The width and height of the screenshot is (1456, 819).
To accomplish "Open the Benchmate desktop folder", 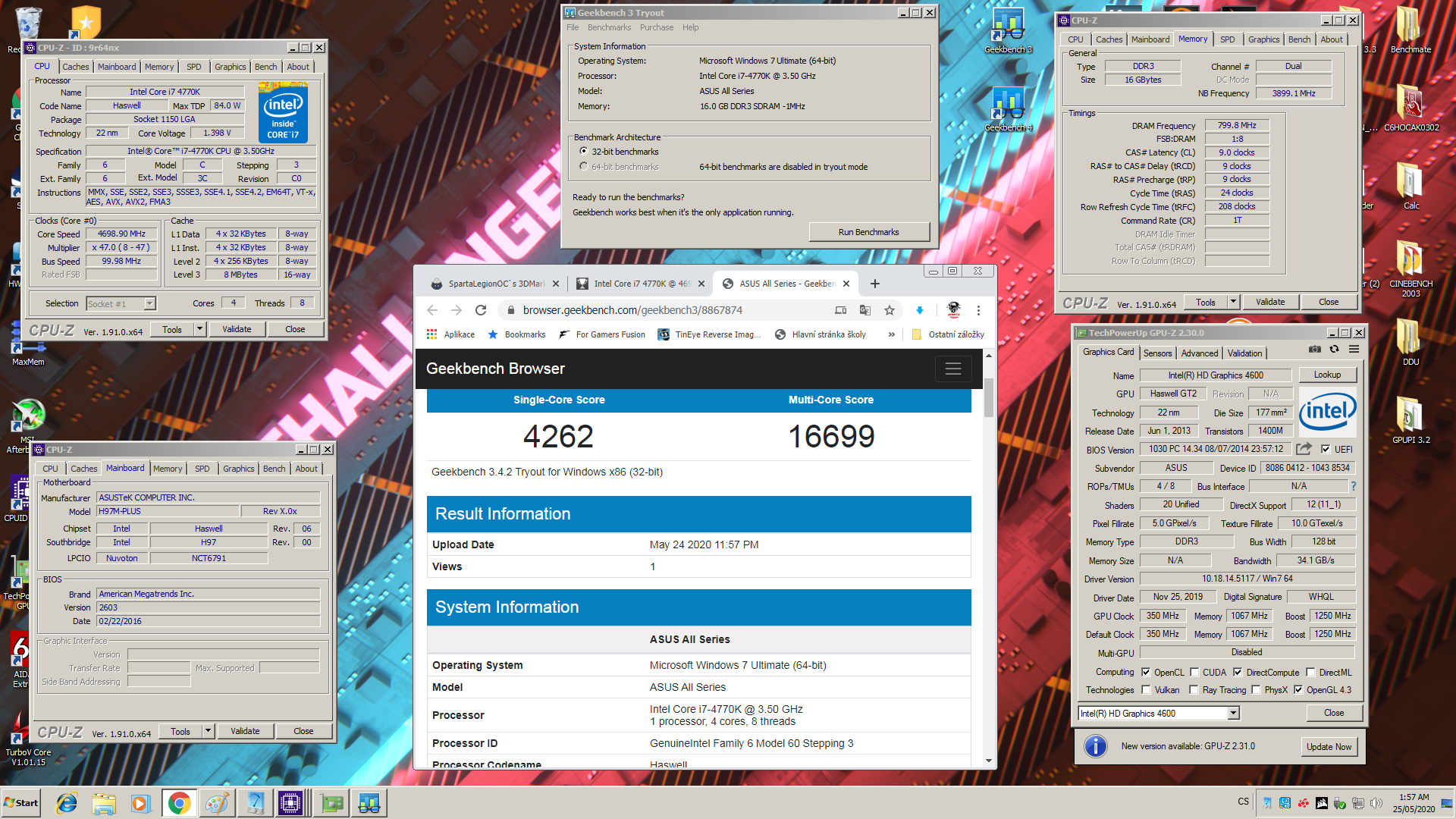I will tap(1410, 30).
